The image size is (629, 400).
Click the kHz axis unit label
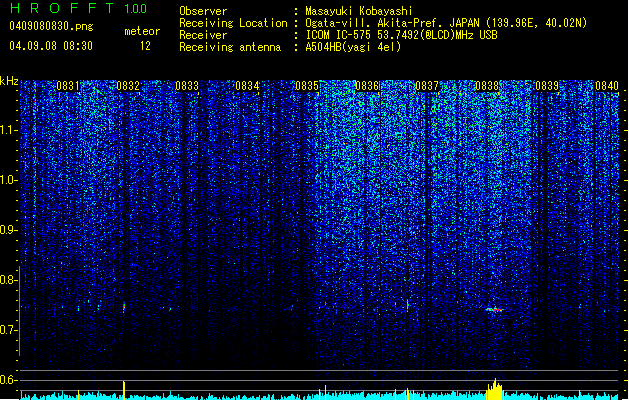pyautogui.click(x=9, y=81)
